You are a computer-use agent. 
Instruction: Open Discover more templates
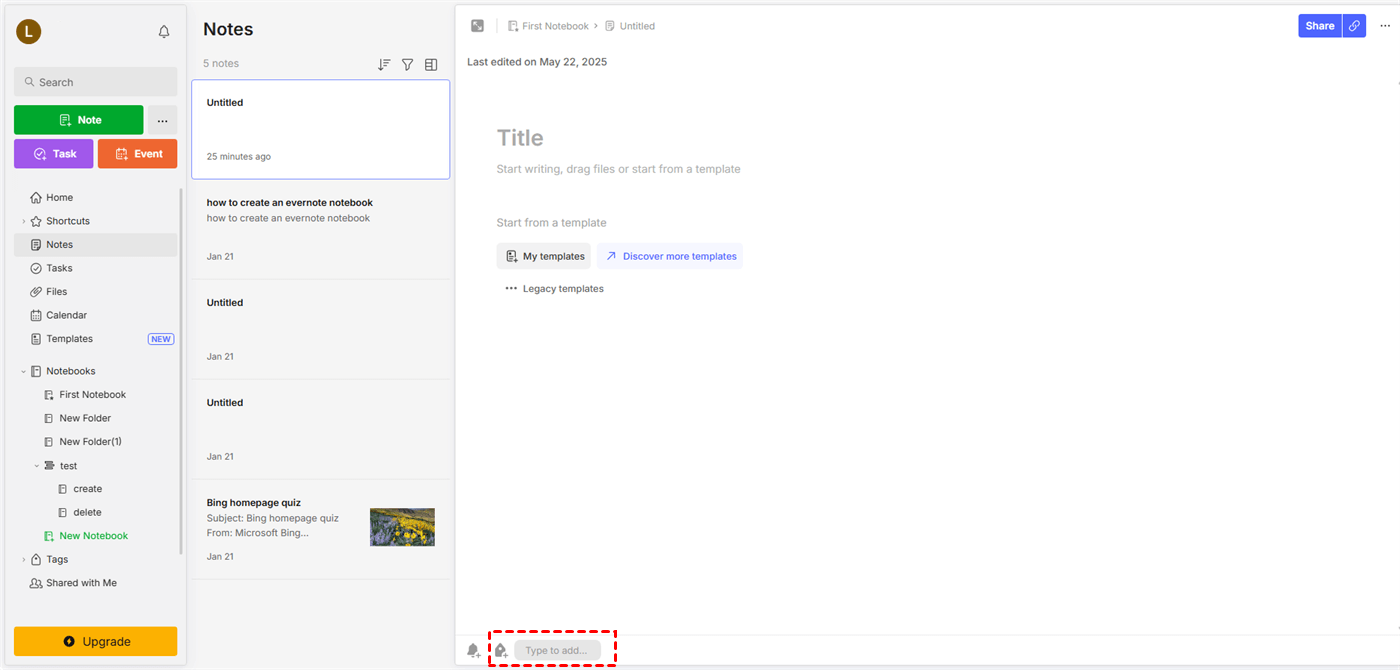(x=670, y=256)
